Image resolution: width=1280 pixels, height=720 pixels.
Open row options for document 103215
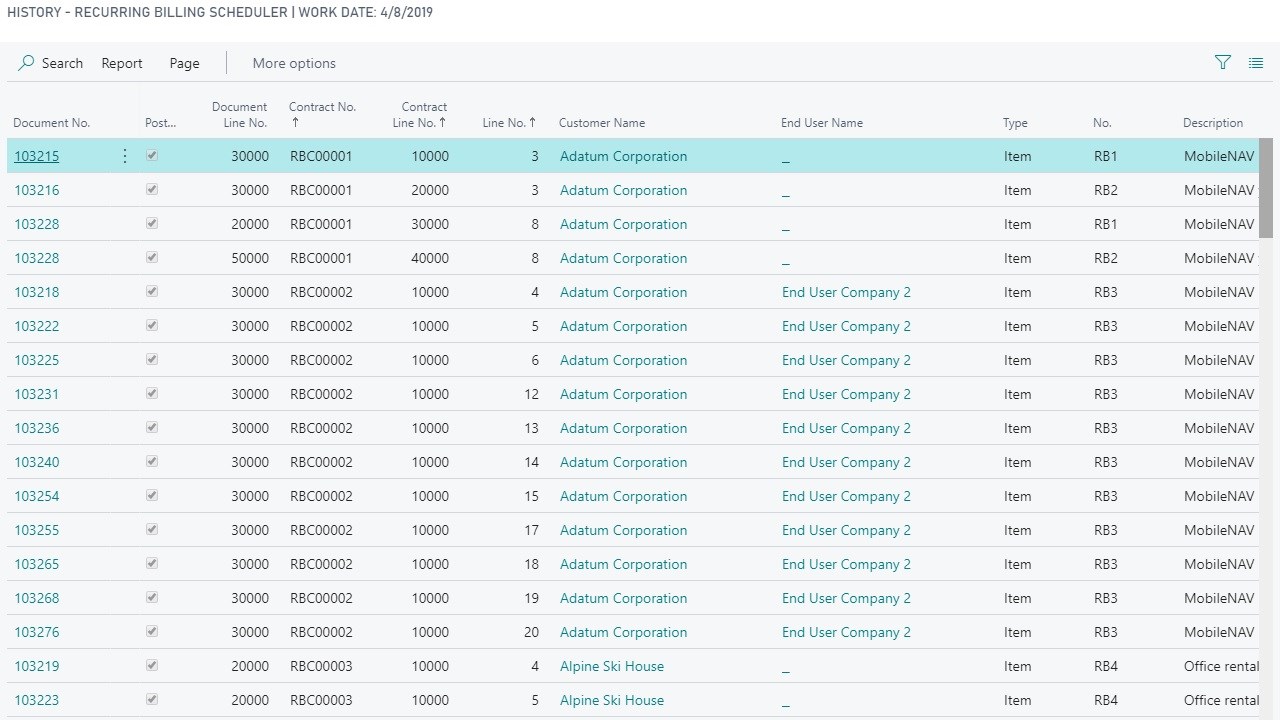pos(125,156)
